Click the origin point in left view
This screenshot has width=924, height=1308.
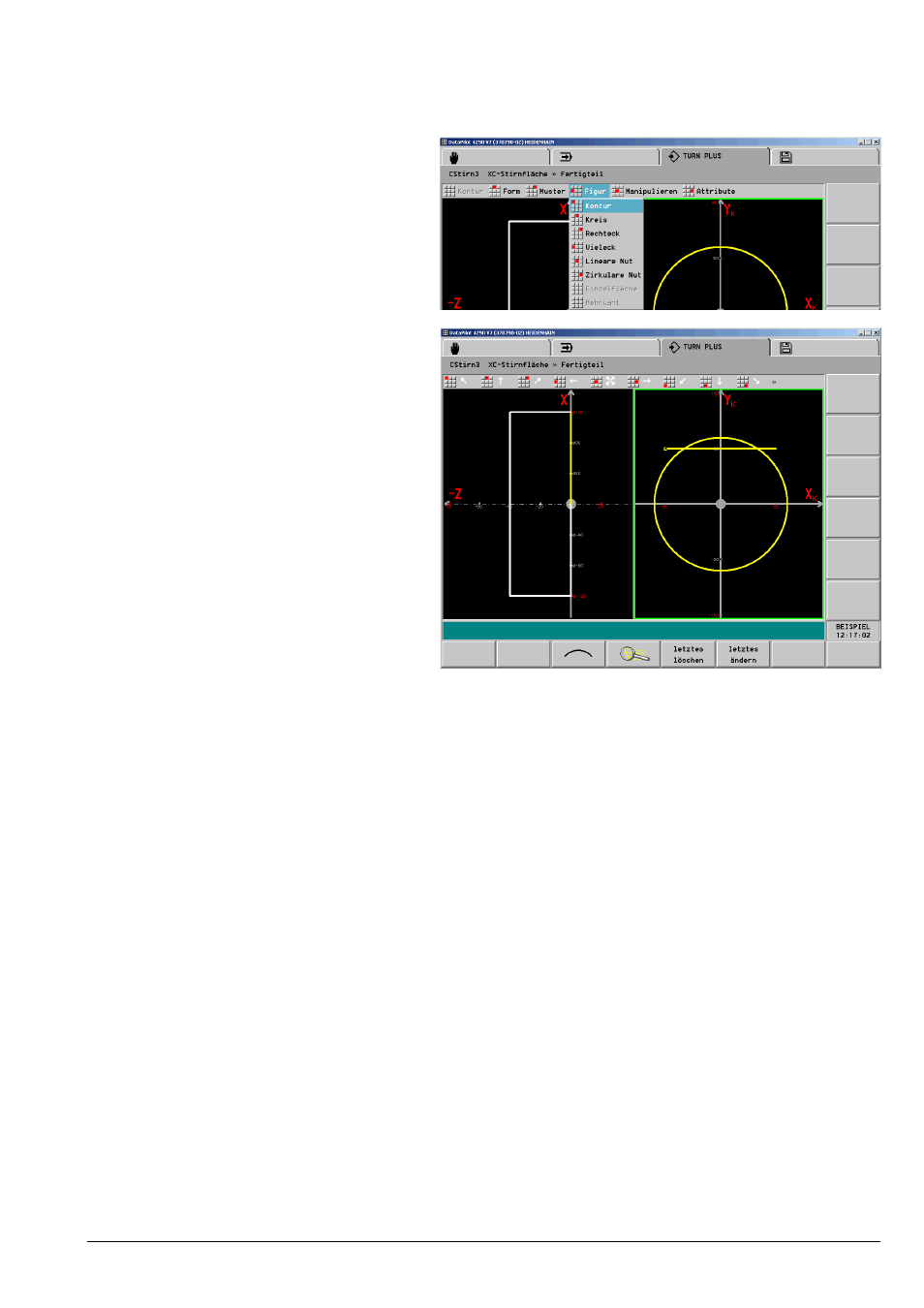pos(570,504)
